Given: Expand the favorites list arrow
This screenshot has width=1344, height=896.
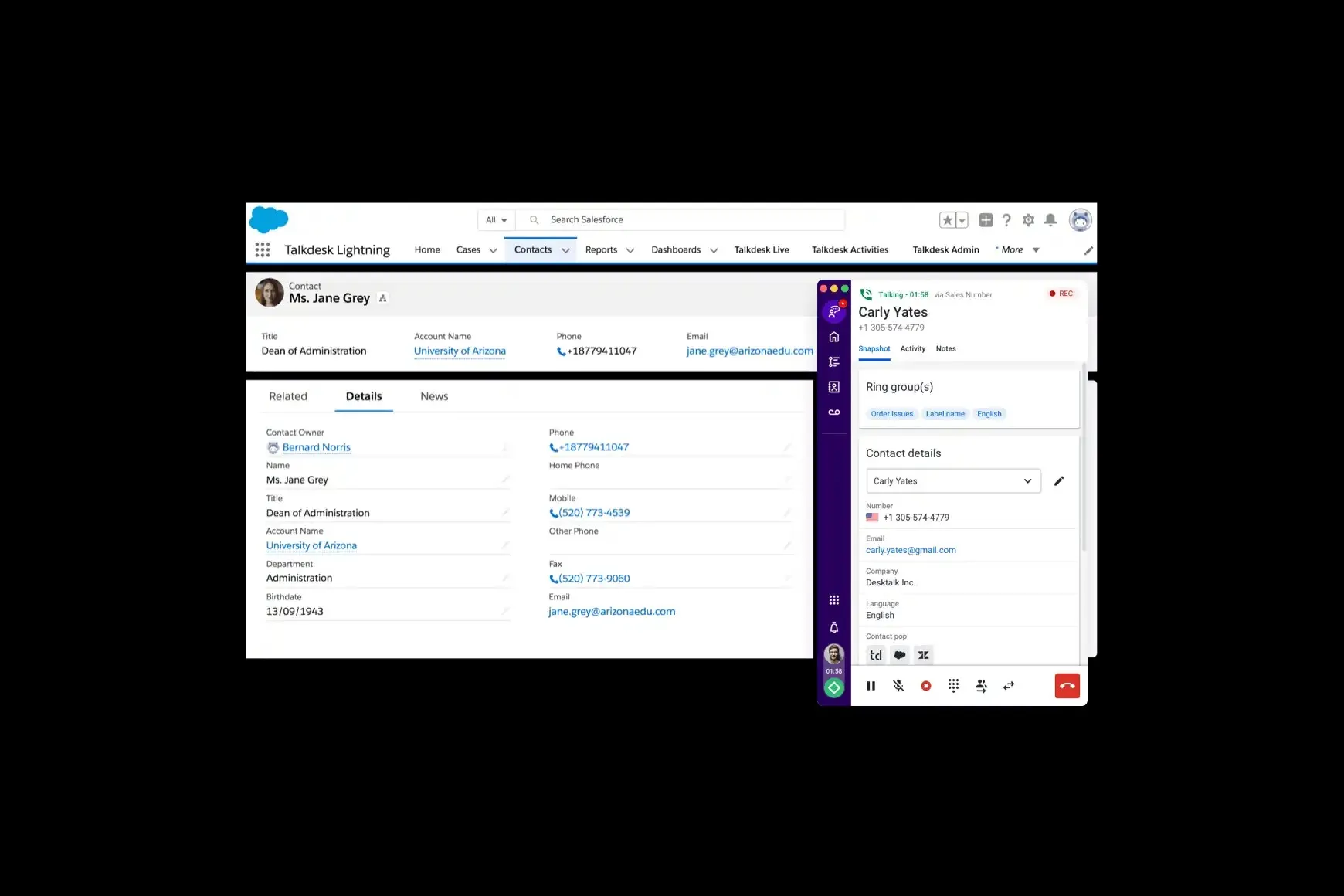Looking at the screenshot, I should [x=962, y=220].
